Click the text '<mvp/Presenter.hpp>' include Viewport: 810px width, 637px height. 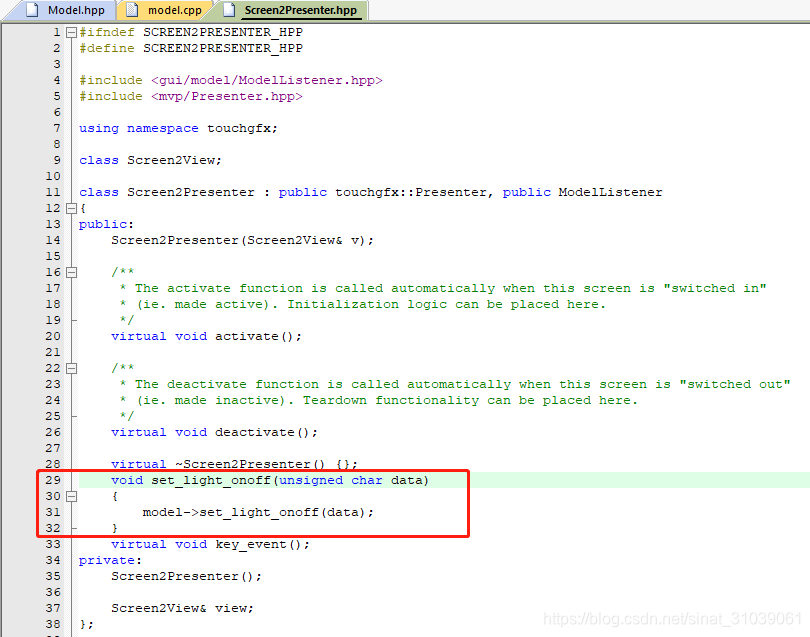pos(227,96)
